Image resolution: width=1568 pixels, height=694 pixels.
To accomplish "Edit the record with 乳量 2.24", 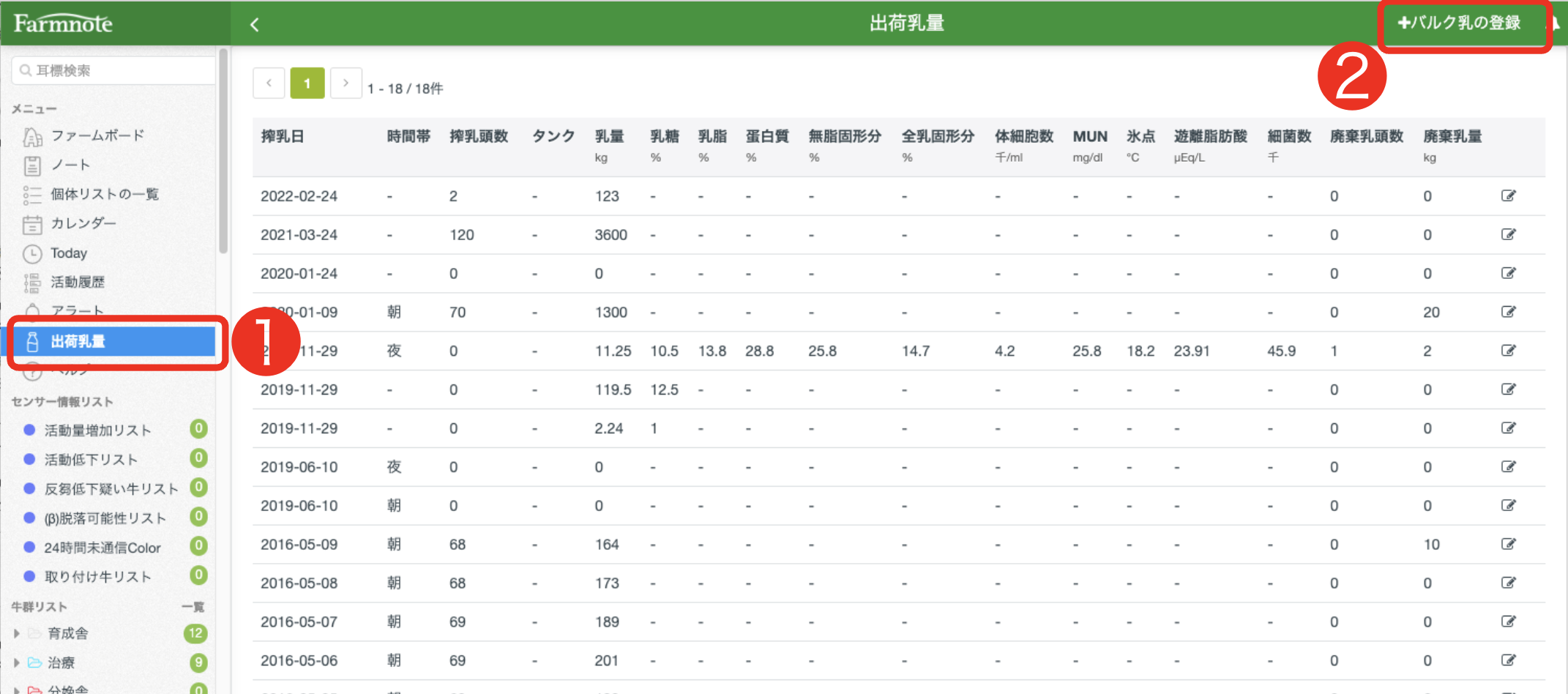I will [1508, 428].
